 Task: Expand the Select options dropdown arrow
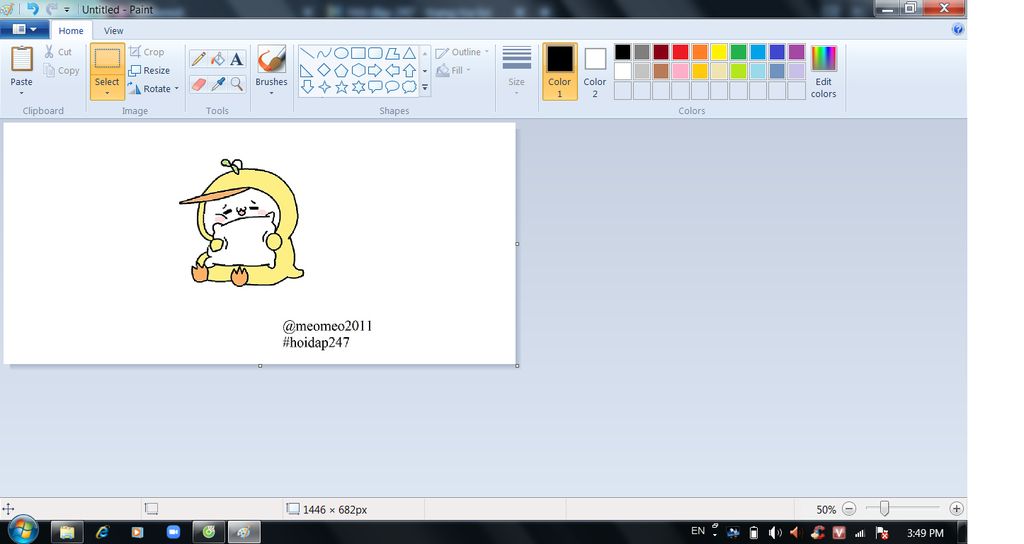107,93
